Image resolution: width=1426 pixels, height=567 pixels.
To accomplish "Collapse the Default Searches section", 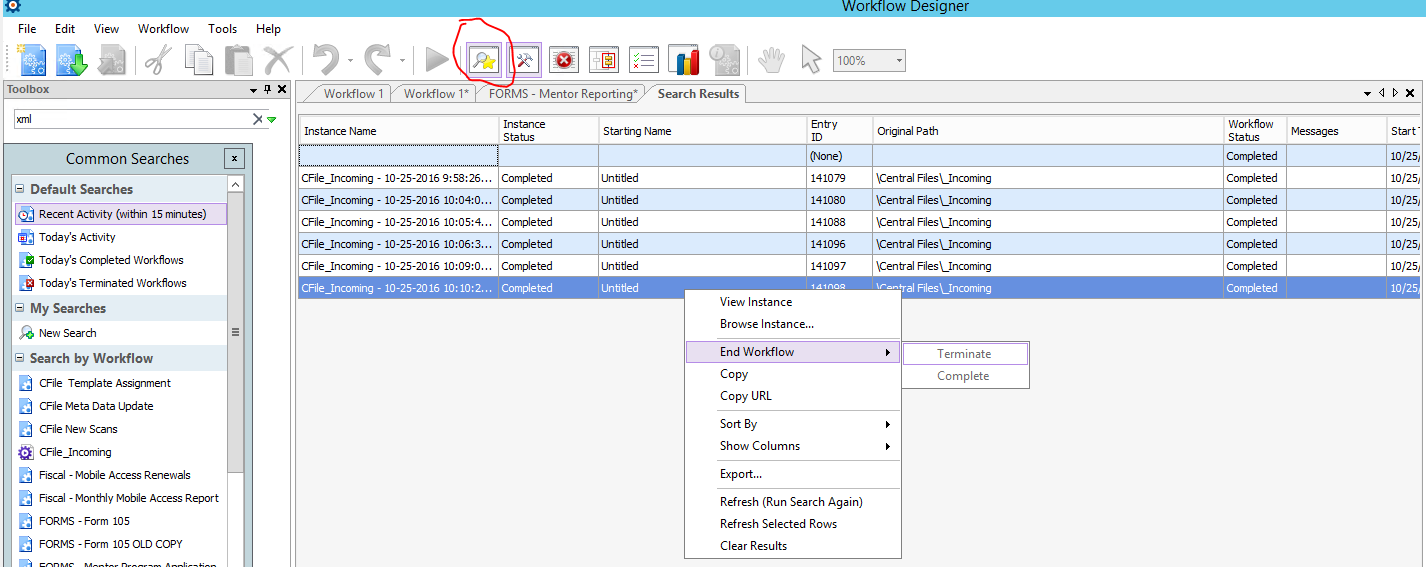I will [x=20, y=189].
